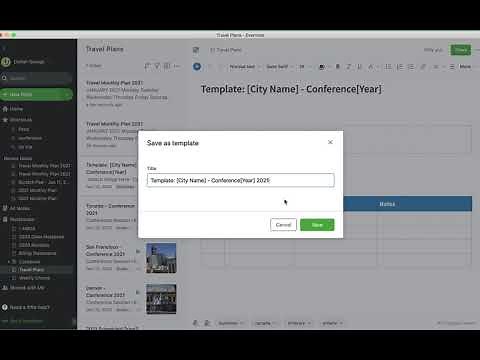Open the fourth tag dropdown in footer
The height and width of the screenshot is (360, 480).
click(x=332, y=323)
